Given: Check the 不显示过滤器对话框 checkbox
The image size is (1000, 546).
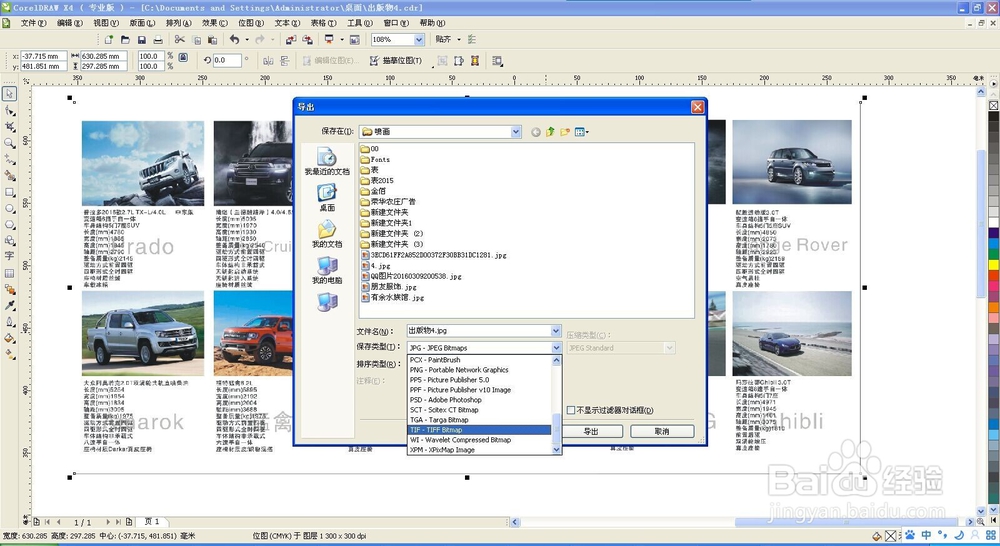Looking at the screenshot, I should click(x=571, y=410).
